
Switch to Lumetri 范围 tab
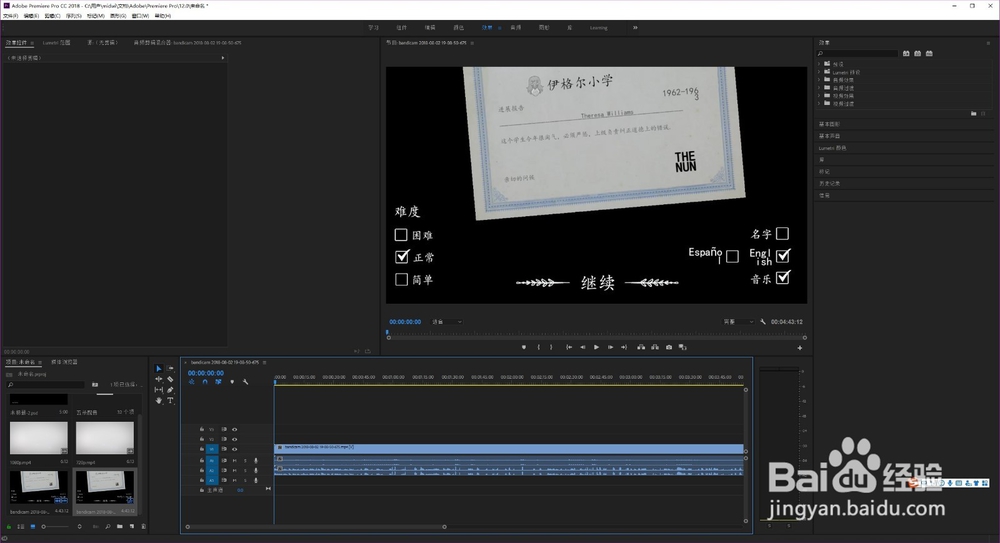[x=56, y=43]
